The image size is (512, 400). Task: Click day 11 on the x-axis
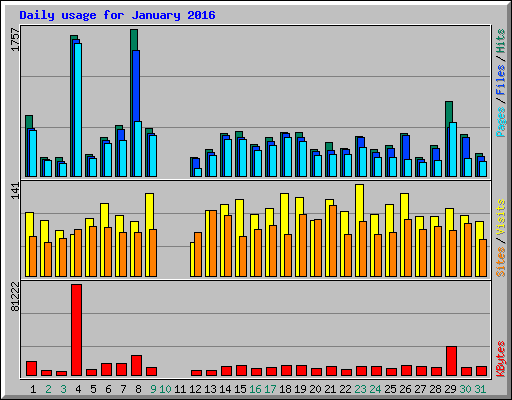(x=180, y=389)
